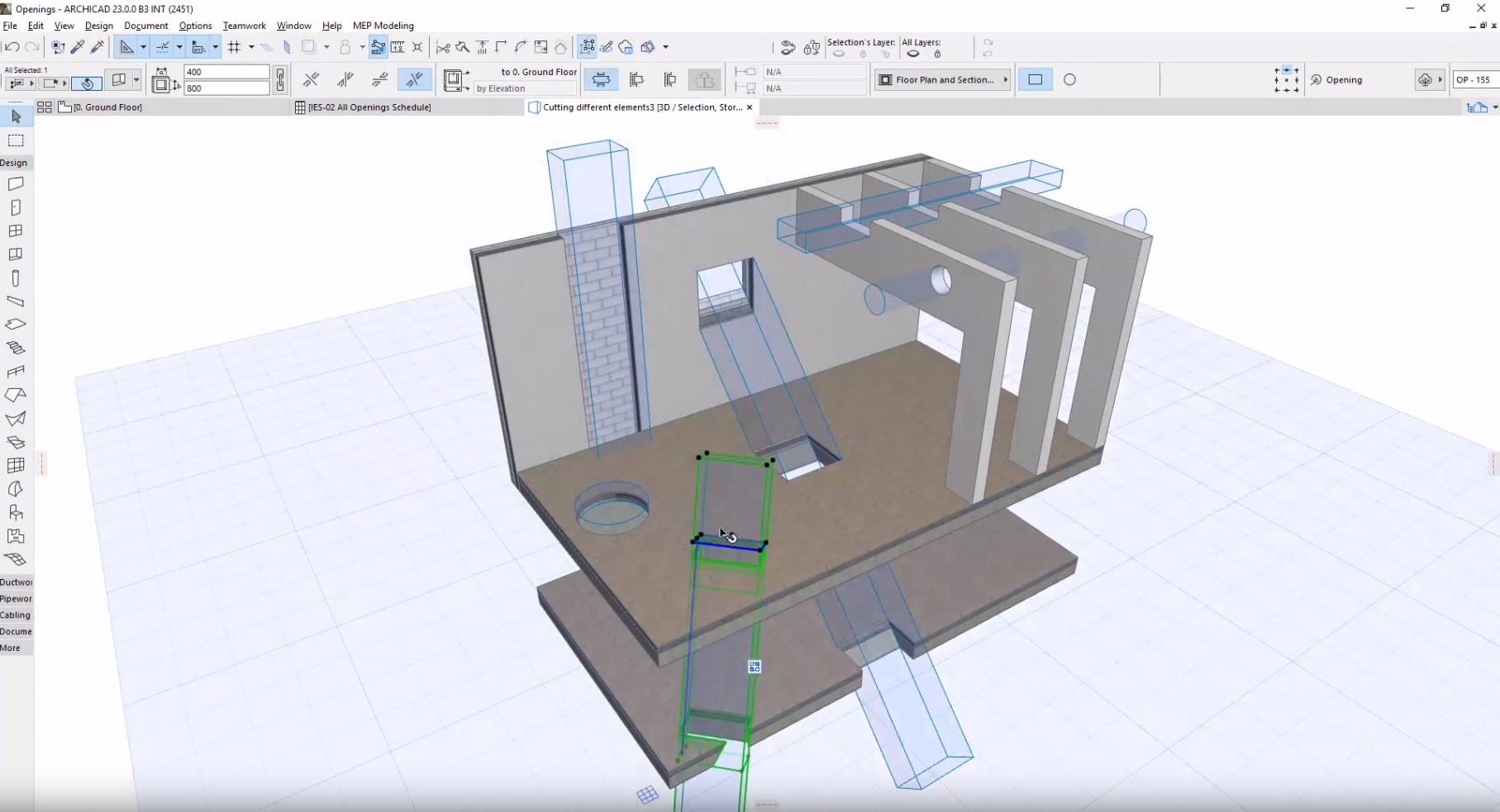Collapse the Design toolbox group

[16, 163]
